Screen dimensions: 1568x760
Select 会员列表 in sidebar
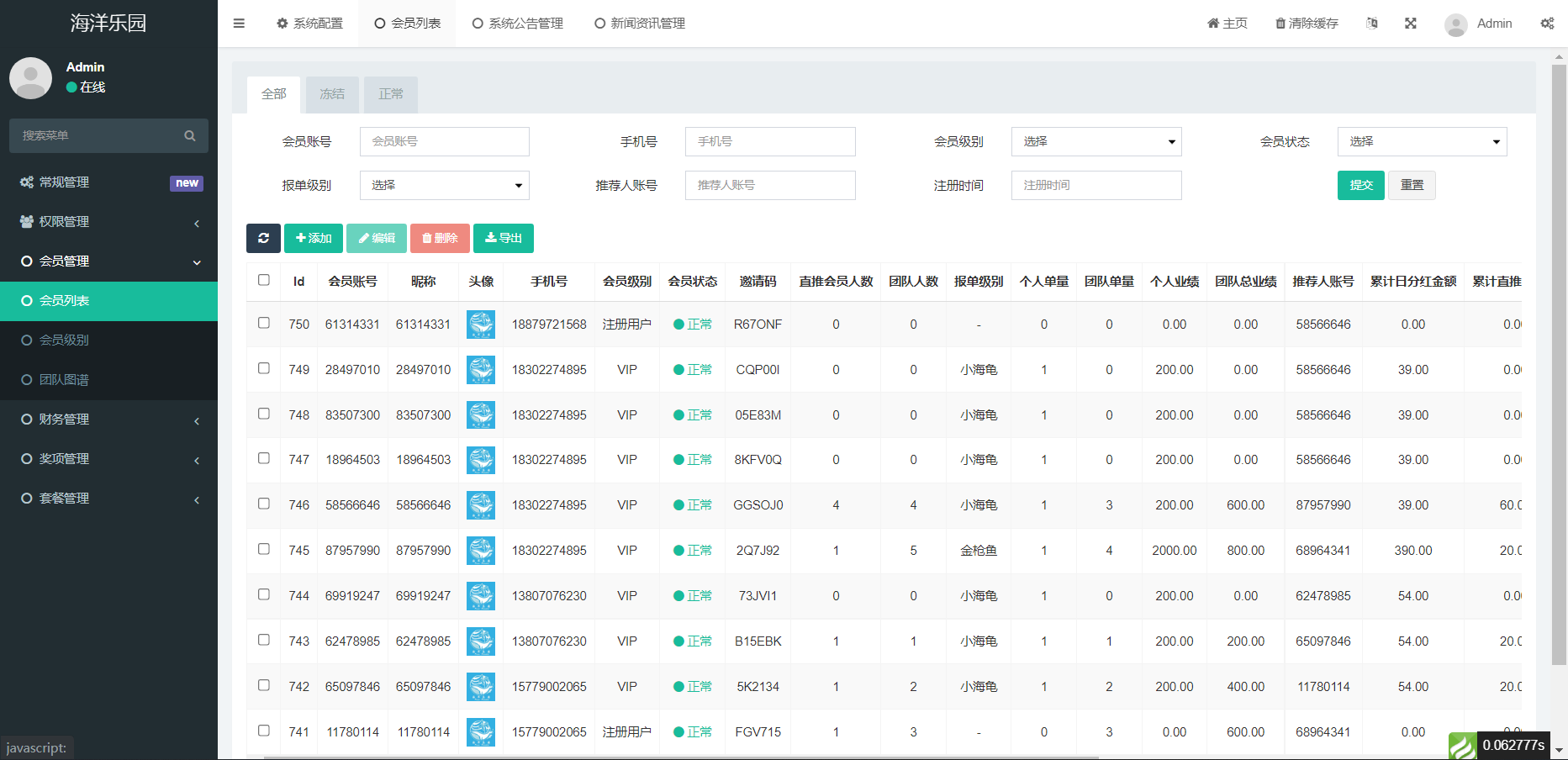point(108,301)
